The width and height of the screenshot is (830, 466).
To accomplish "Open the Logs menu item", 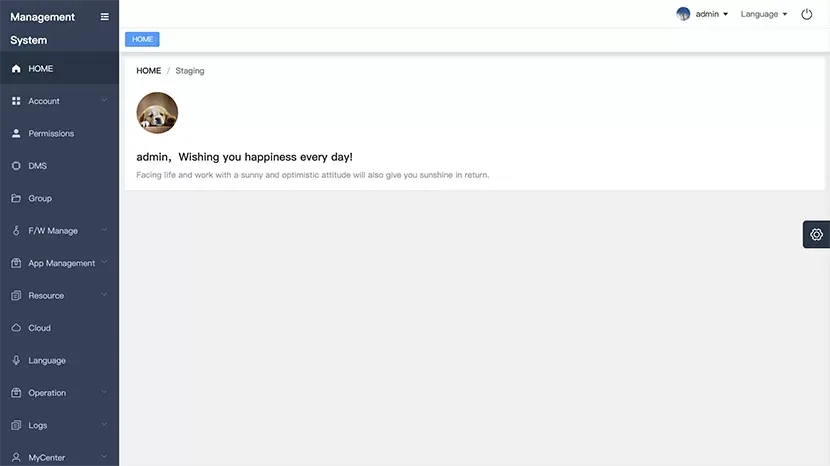I will [59, 425].
